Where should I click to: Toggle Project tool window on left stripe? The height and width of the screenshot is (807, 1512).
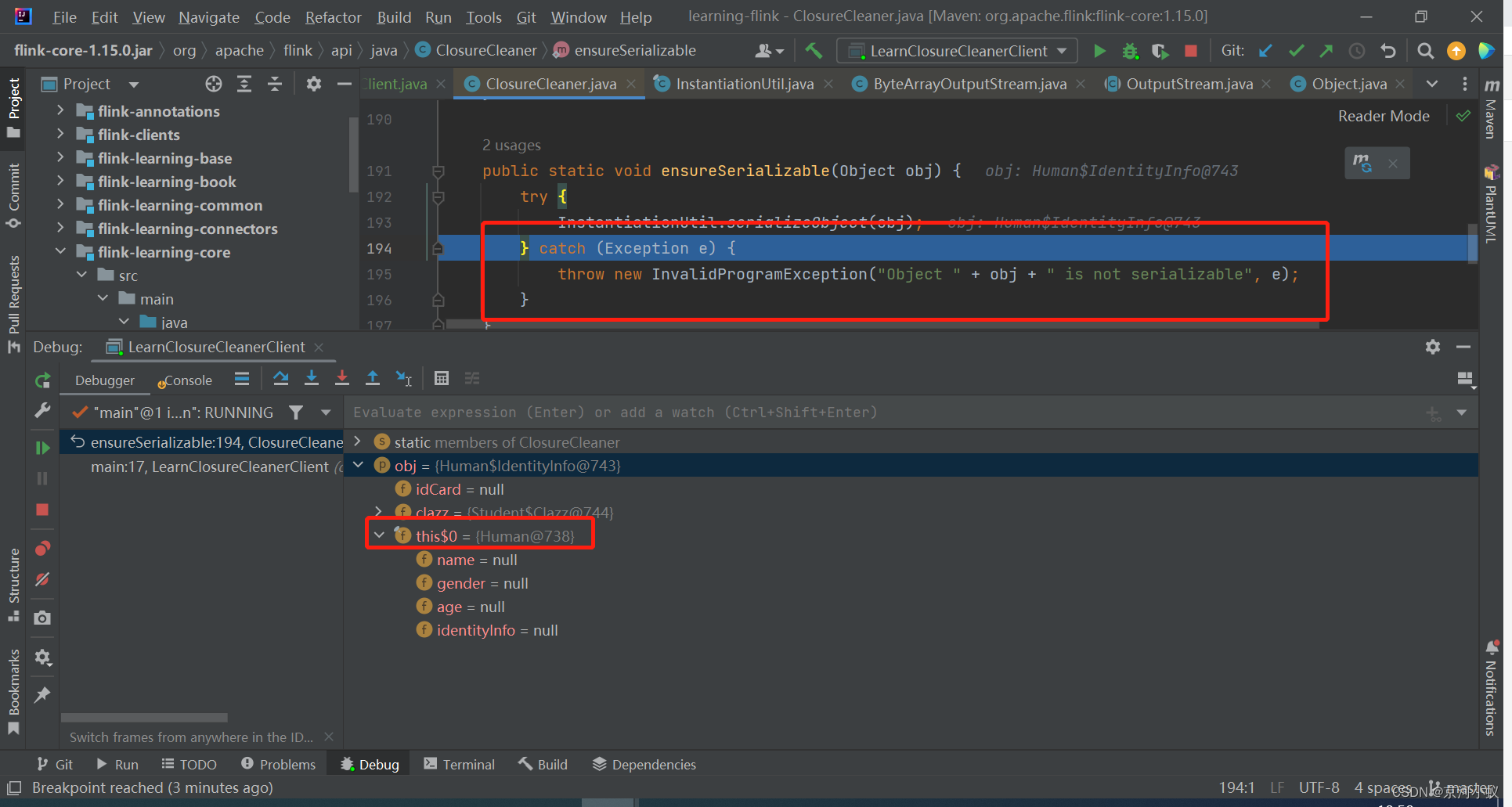pyautogui.click(x=13, y=107)
